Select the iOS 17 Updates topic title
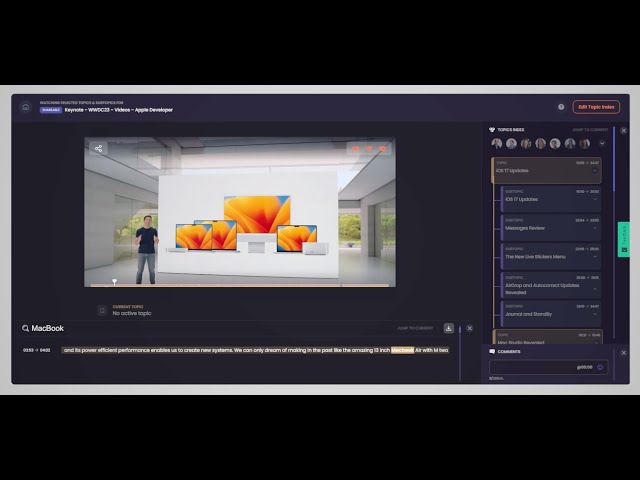The image size is (640, 480). (512, 171)
